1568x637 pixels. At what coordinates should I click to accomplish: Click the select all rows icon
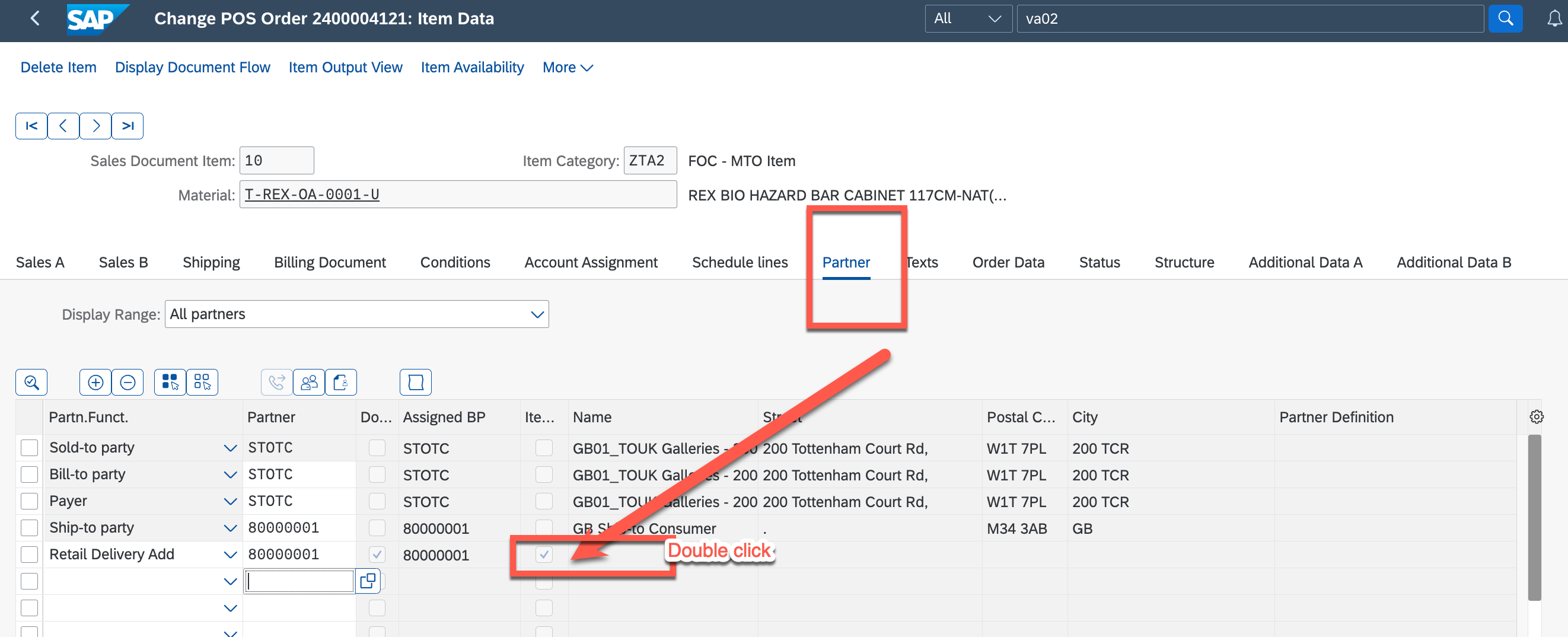coord(170,383)
